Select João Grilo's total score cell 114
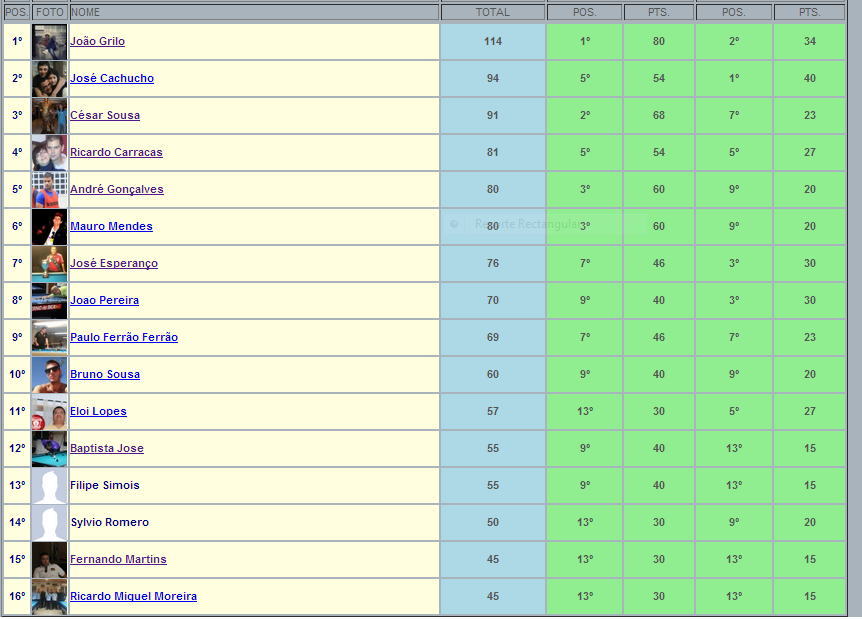The image size is (862, 619). pos(492,42)
